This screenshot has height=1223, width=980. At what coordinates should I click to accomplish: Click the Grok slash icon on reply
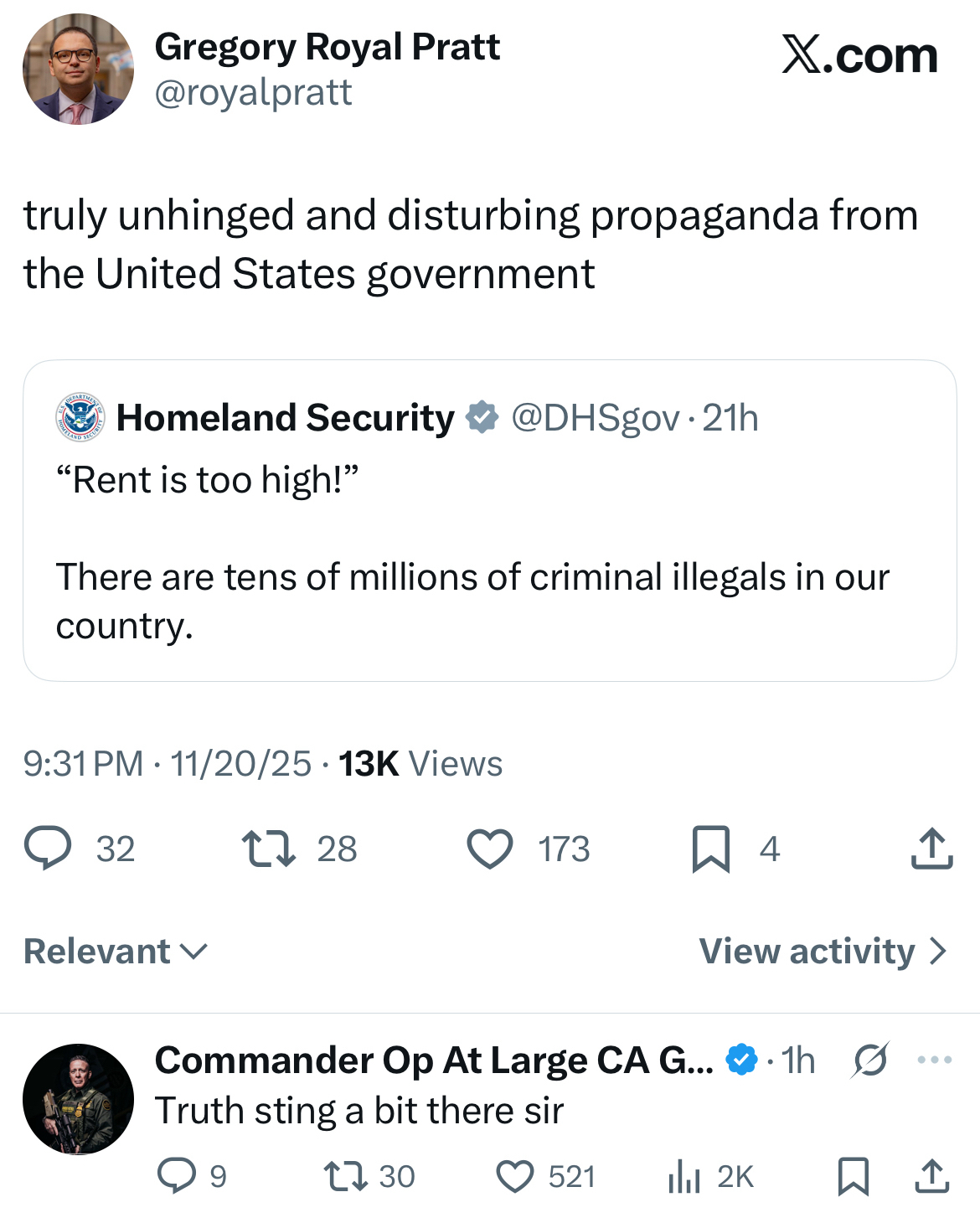[x=870, y=1060]
